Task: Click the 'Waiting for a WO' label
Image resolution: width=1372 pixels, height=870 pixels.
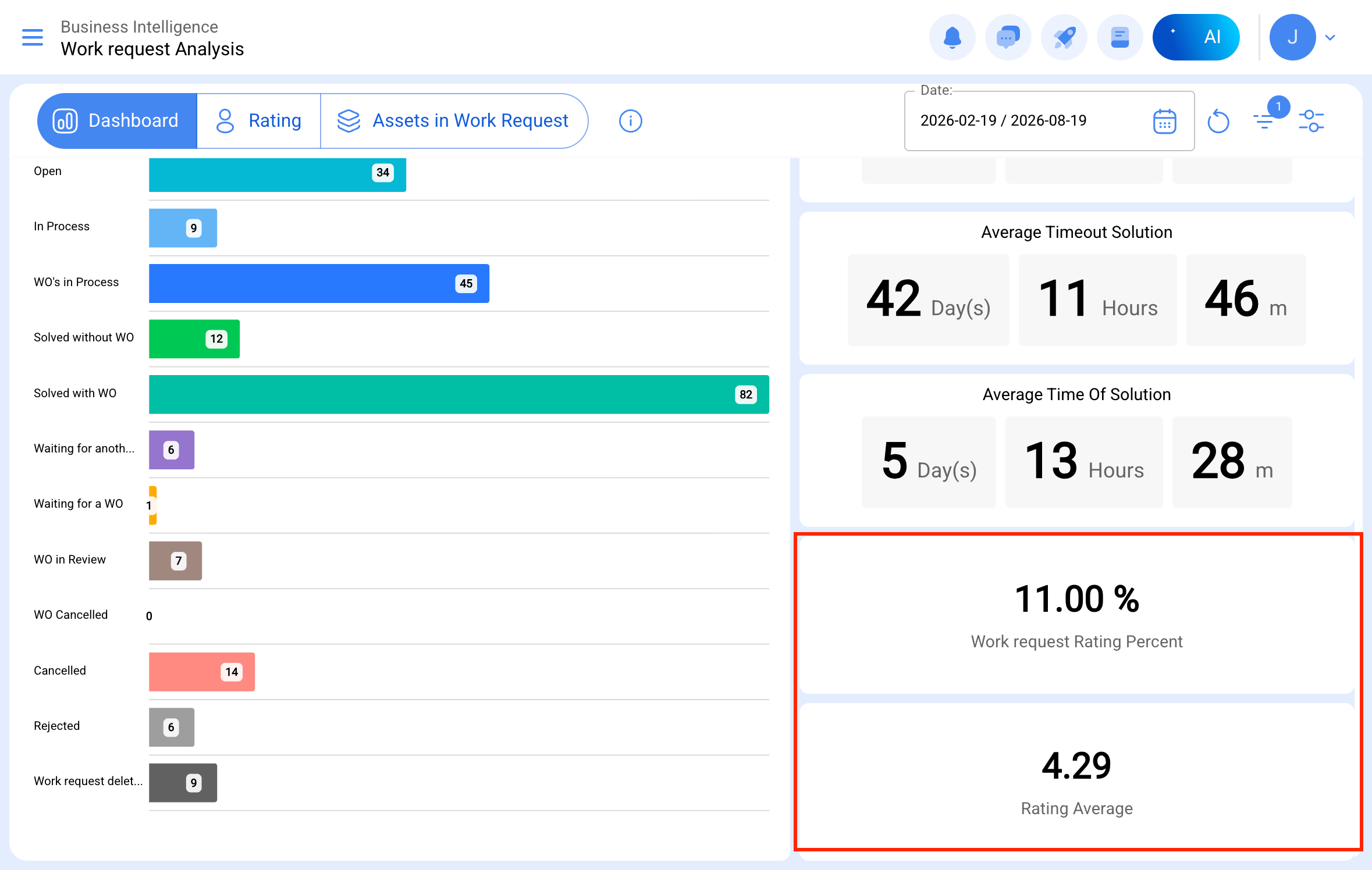Action: [x=79, y=504]
